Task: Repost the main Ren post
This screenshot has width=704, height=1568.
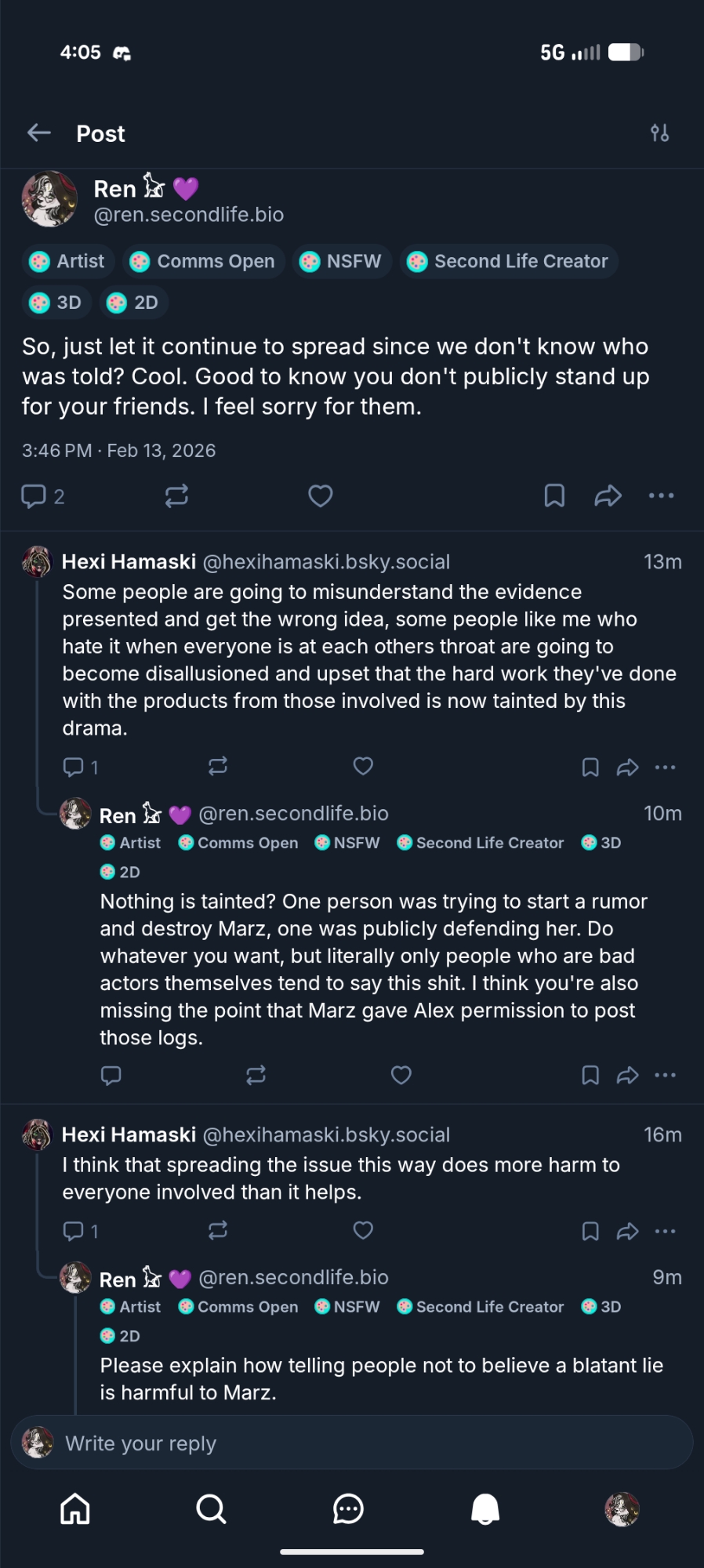Action: tap(176, 495)
